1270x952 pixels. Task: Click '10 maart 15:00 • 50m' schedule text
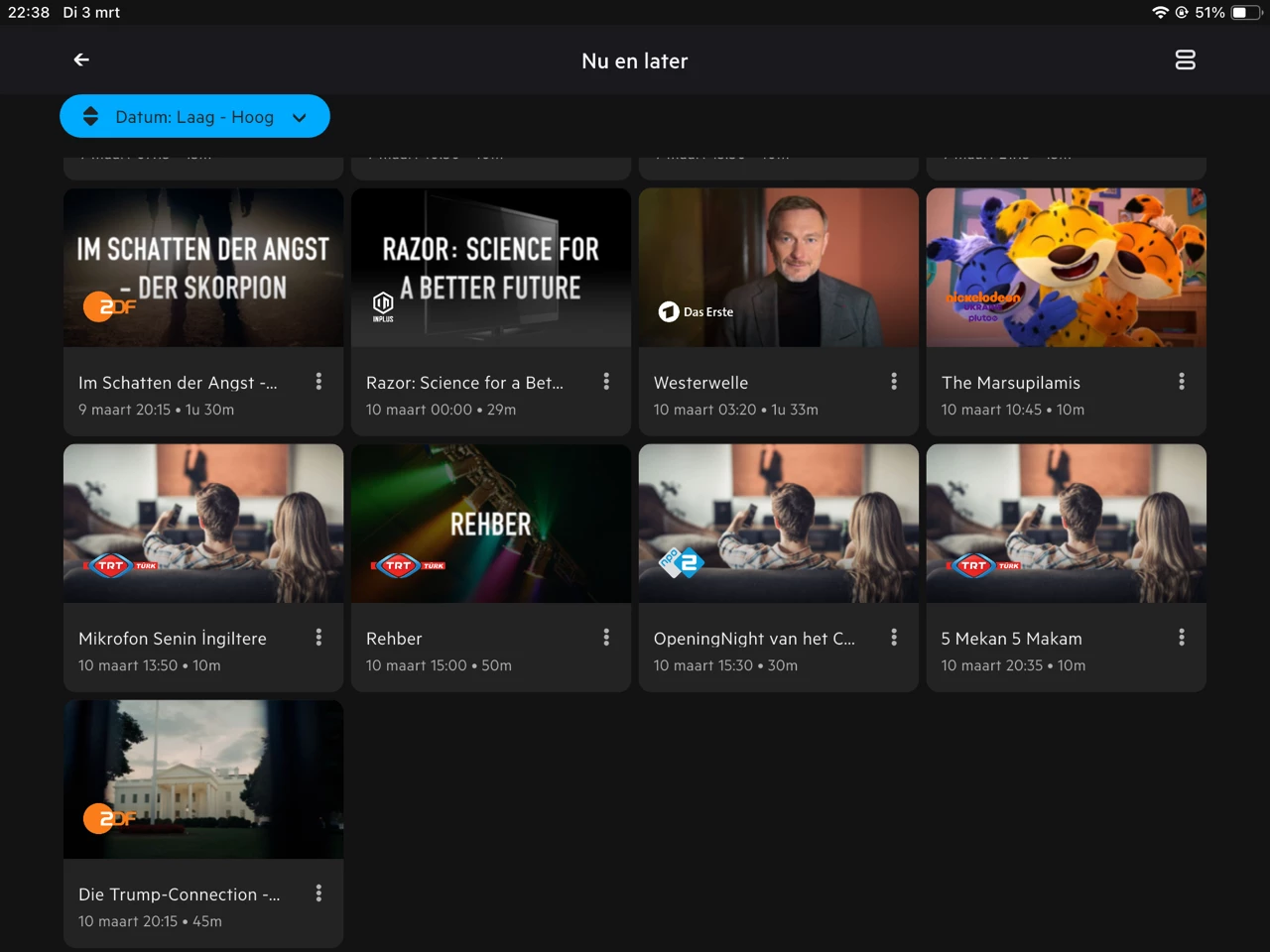click(x=439, y=665)
